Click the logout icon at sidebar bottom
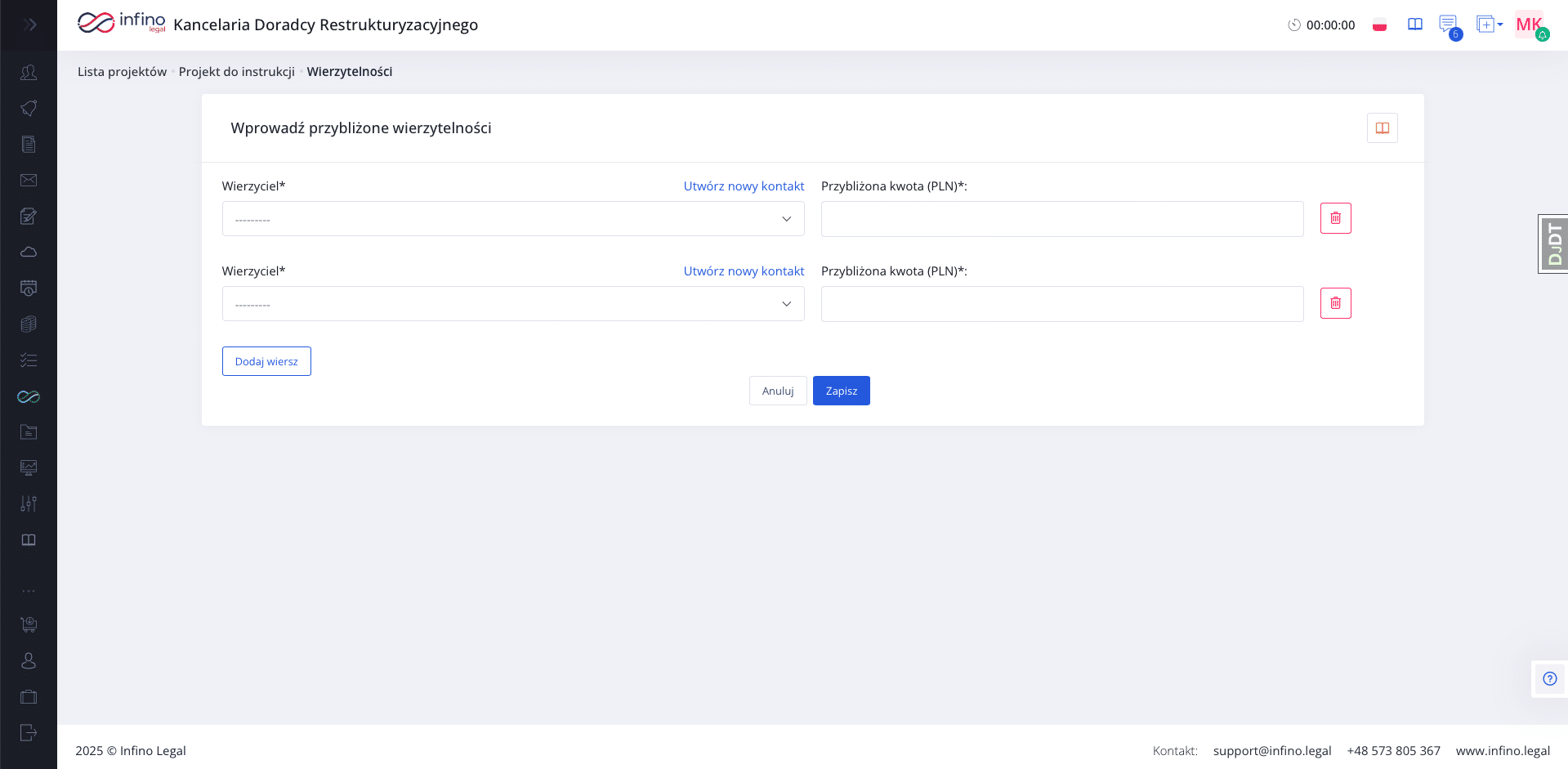 29,733
